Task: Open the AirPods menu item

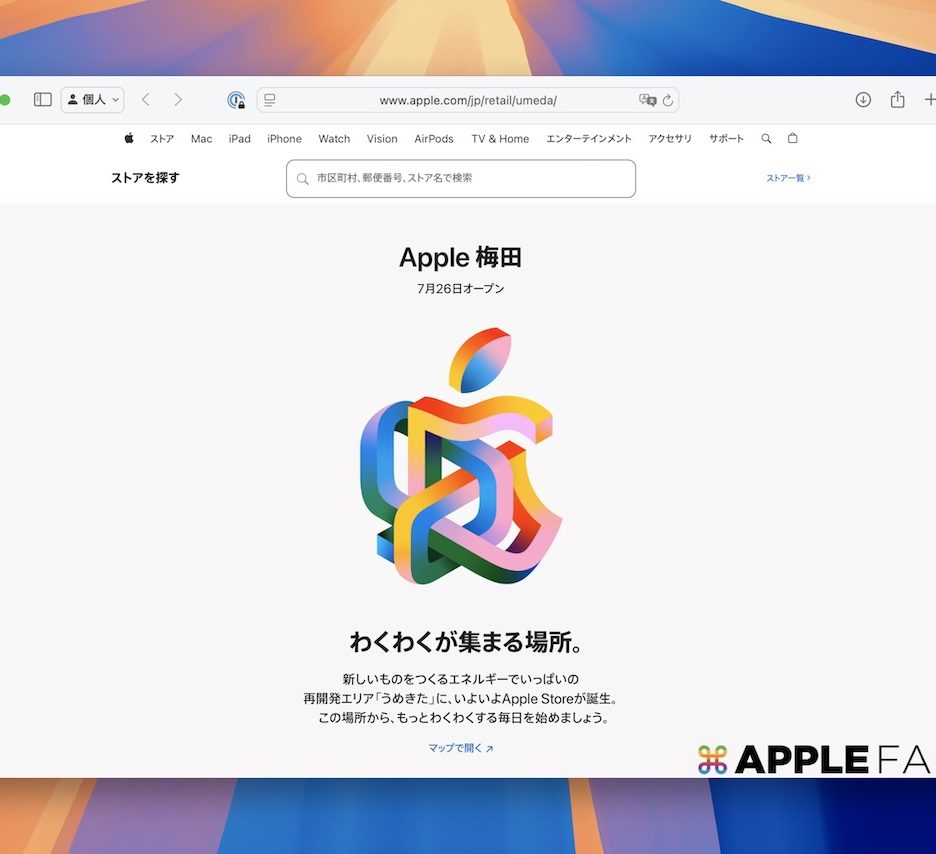Action: (434, 139)
